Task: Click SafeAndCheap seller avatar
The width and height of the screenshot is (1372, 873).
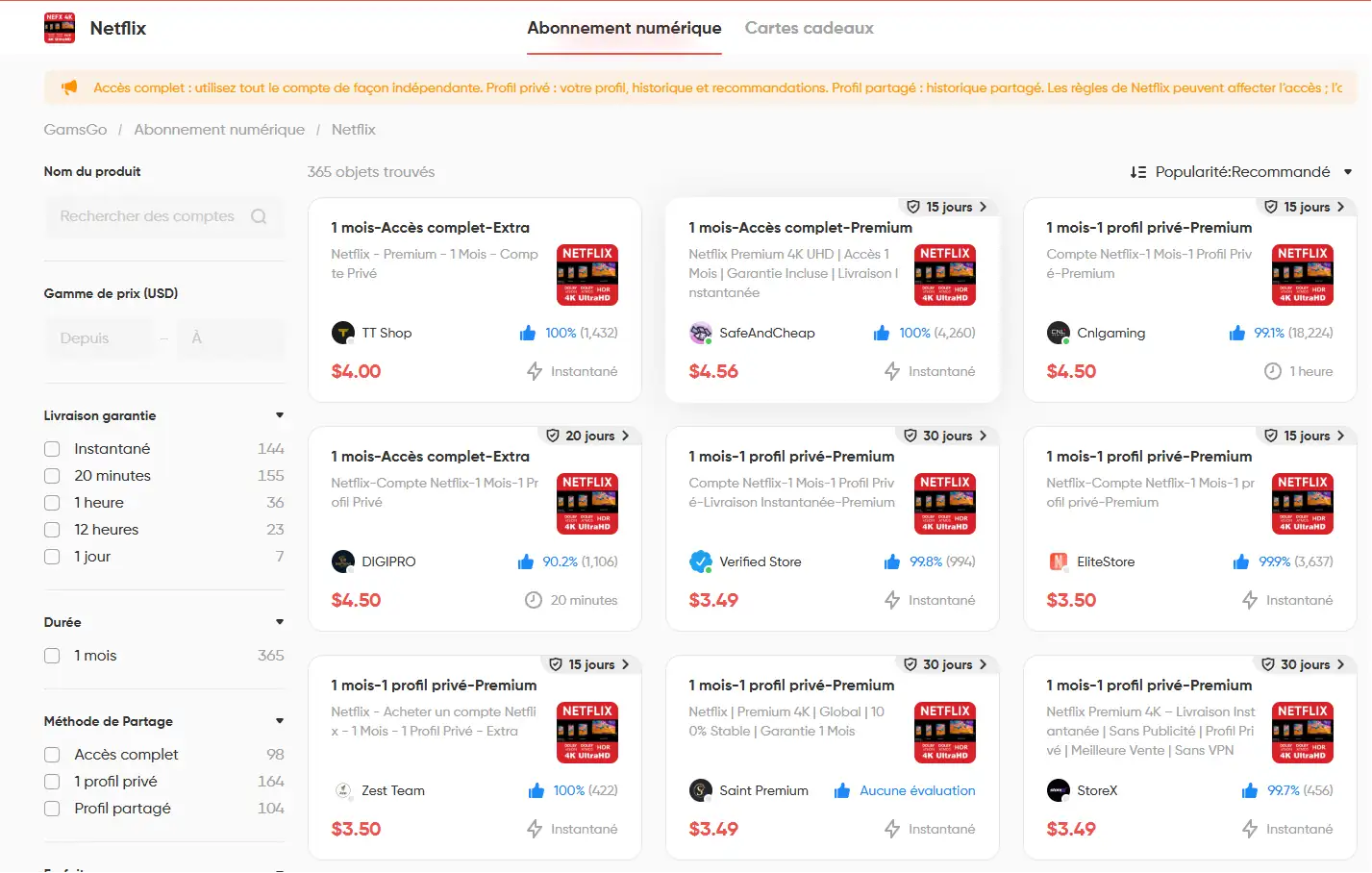Action: (x=701, y=333)
